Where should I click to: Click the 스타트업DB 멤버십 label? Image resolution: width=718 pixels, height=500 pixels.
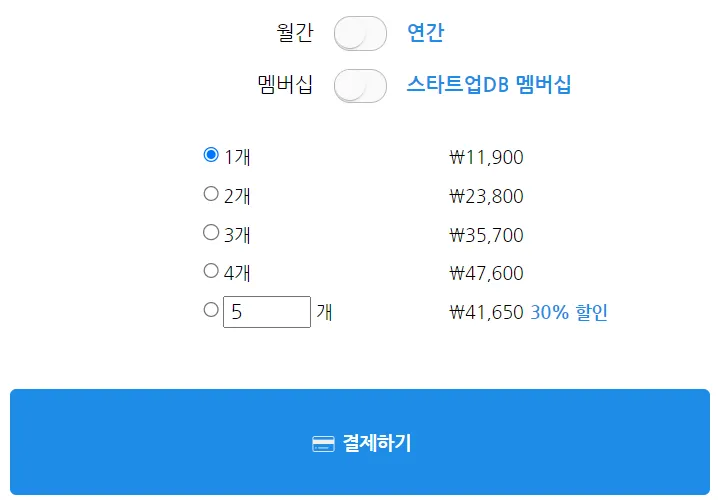(488, 85)
